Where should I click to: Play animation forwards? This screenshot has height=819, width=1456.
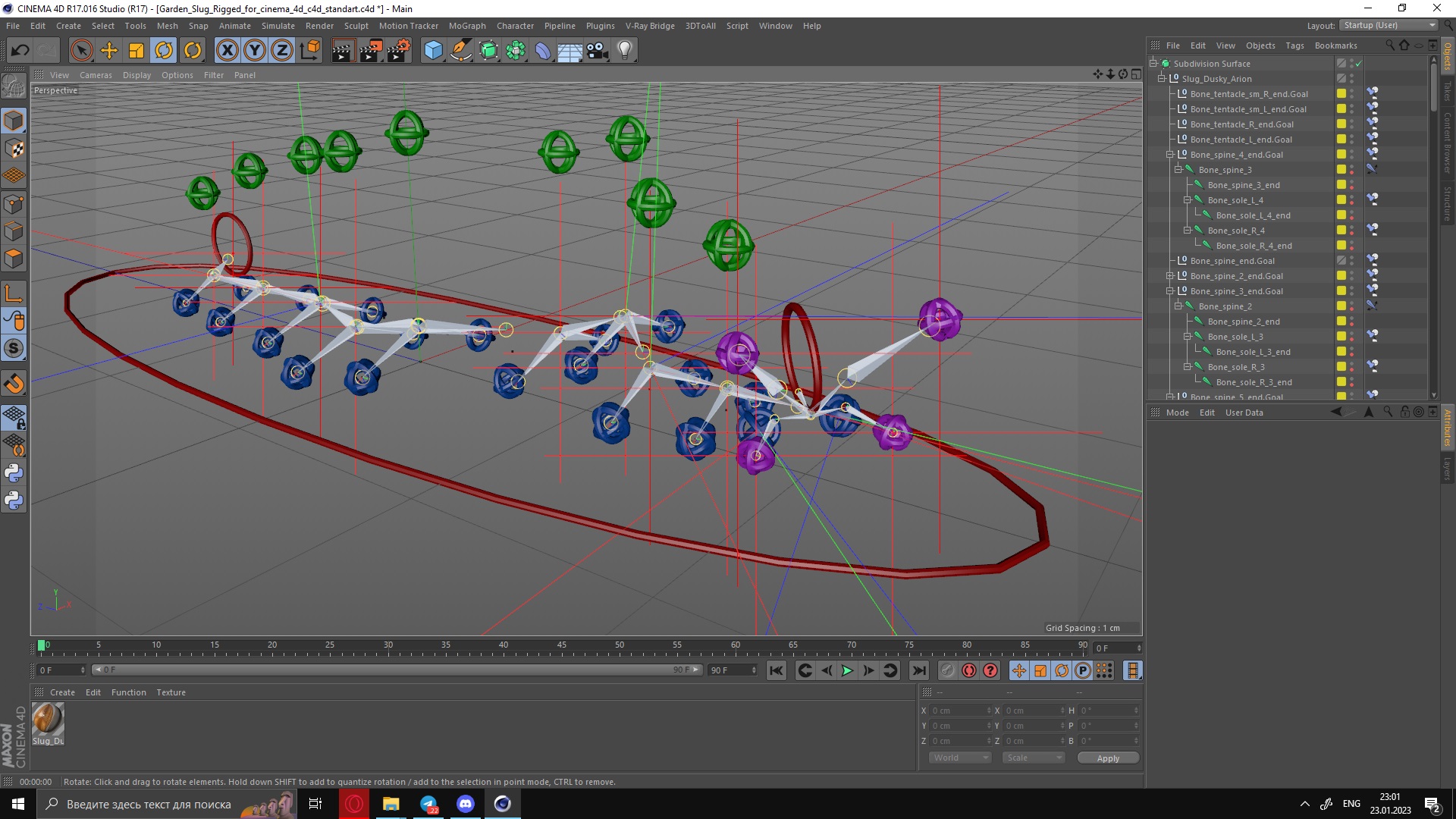848,670
